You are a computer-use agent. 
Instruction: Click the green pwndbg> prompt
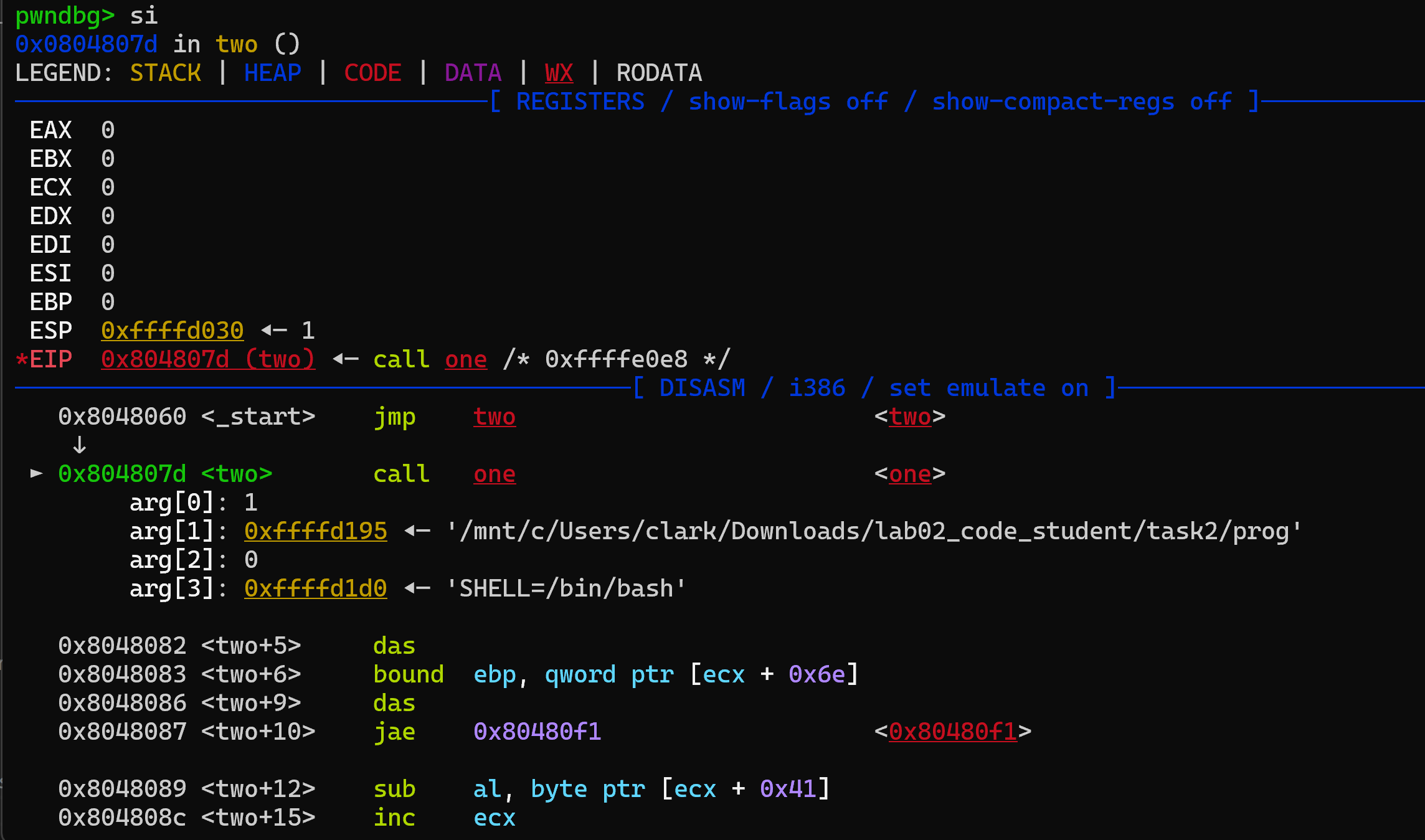pyautogui.click(x=65, y=16)
